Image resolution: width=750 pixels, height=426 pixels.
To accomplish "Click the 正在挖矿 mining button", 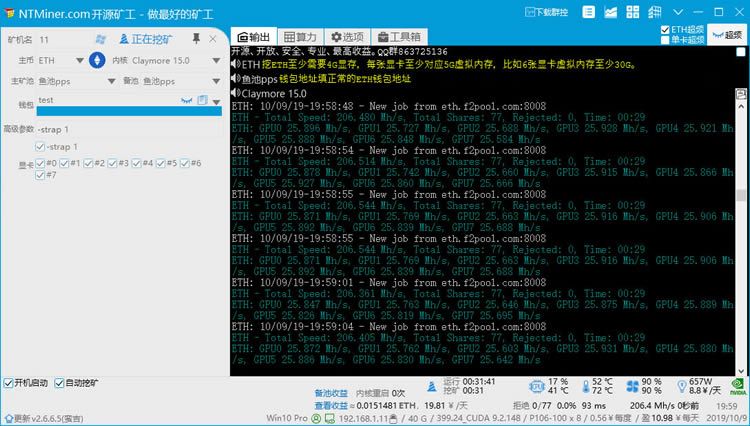I will click(146, 39).
